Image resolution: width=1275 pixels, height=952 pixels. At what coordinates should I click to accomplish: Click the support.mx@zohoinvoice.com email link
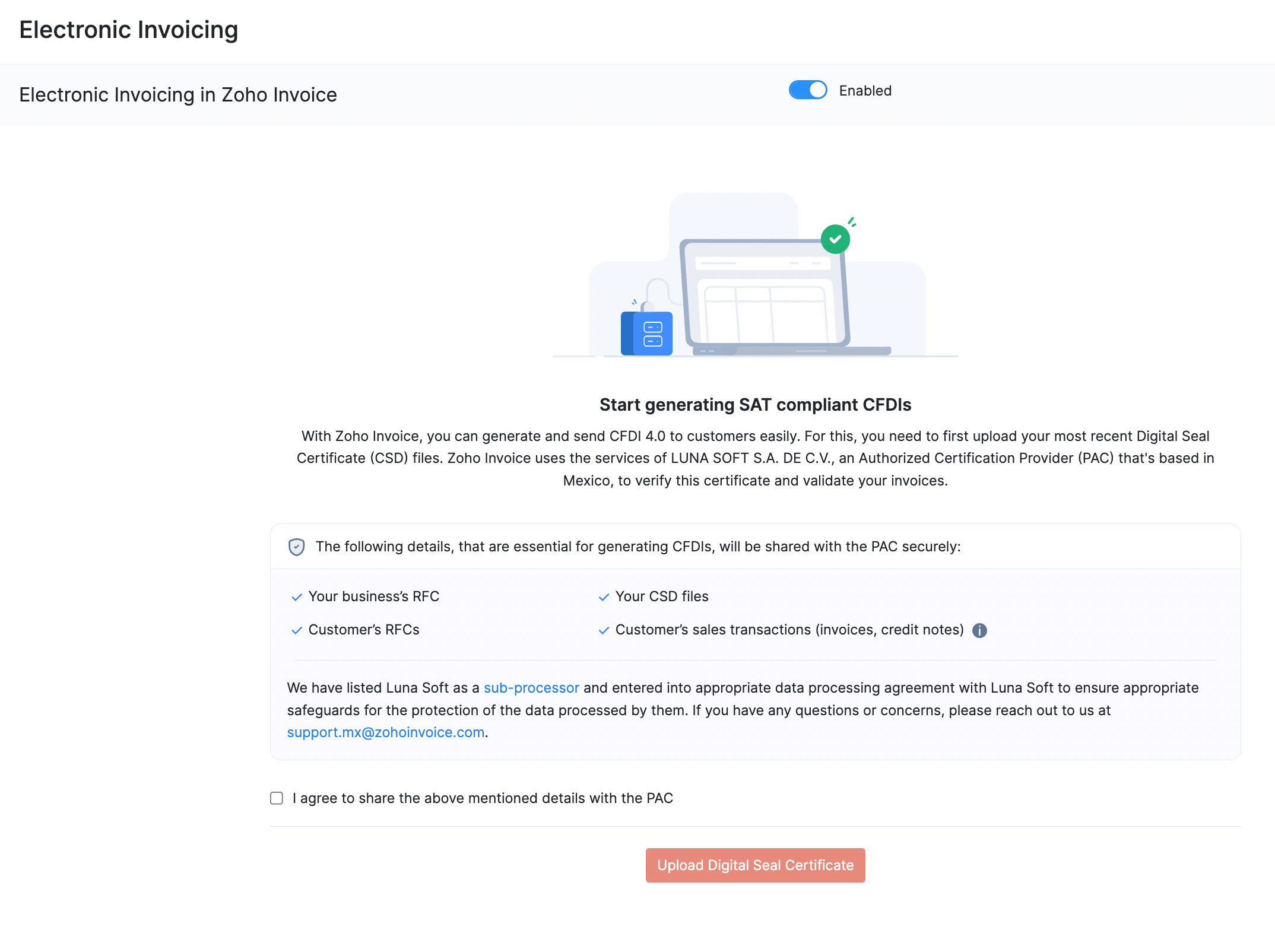pyautogui.click(x=386, y=732)
